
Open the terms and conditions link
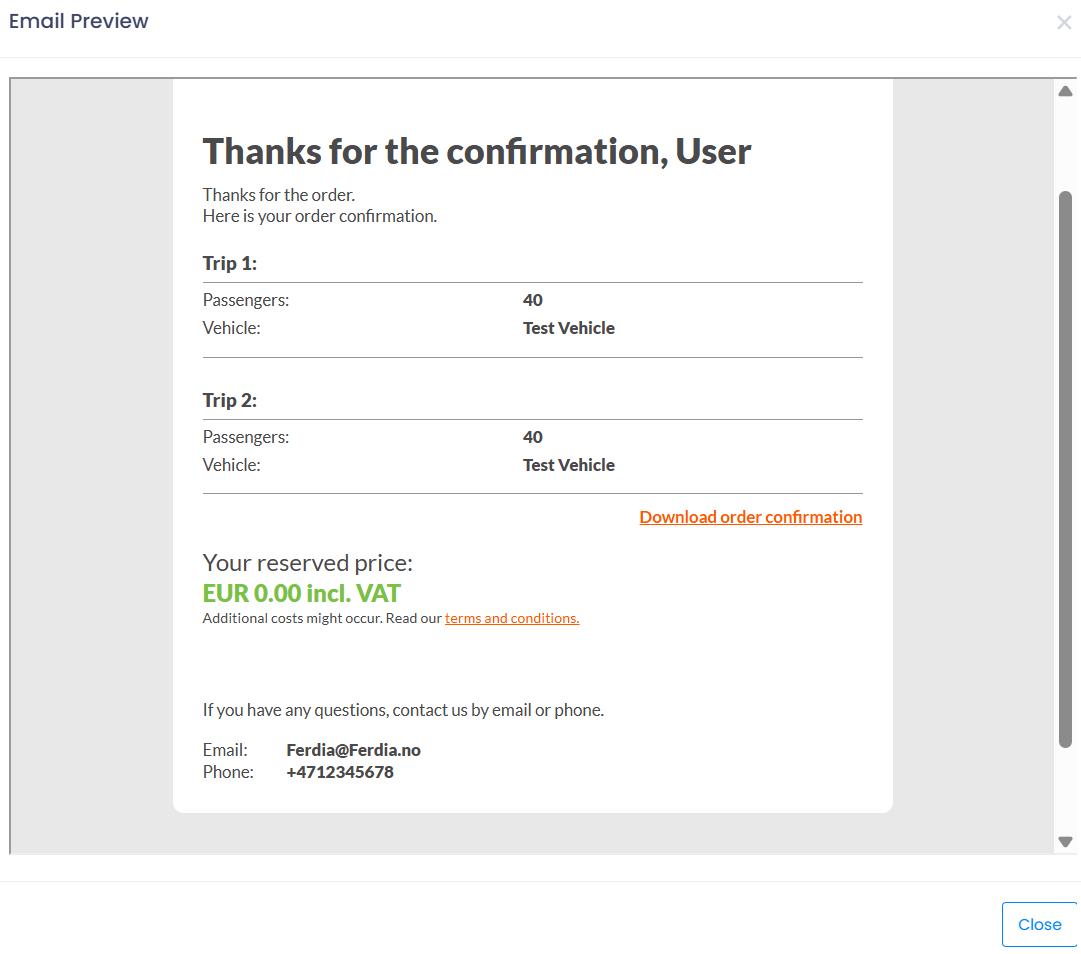pos(512,618)
